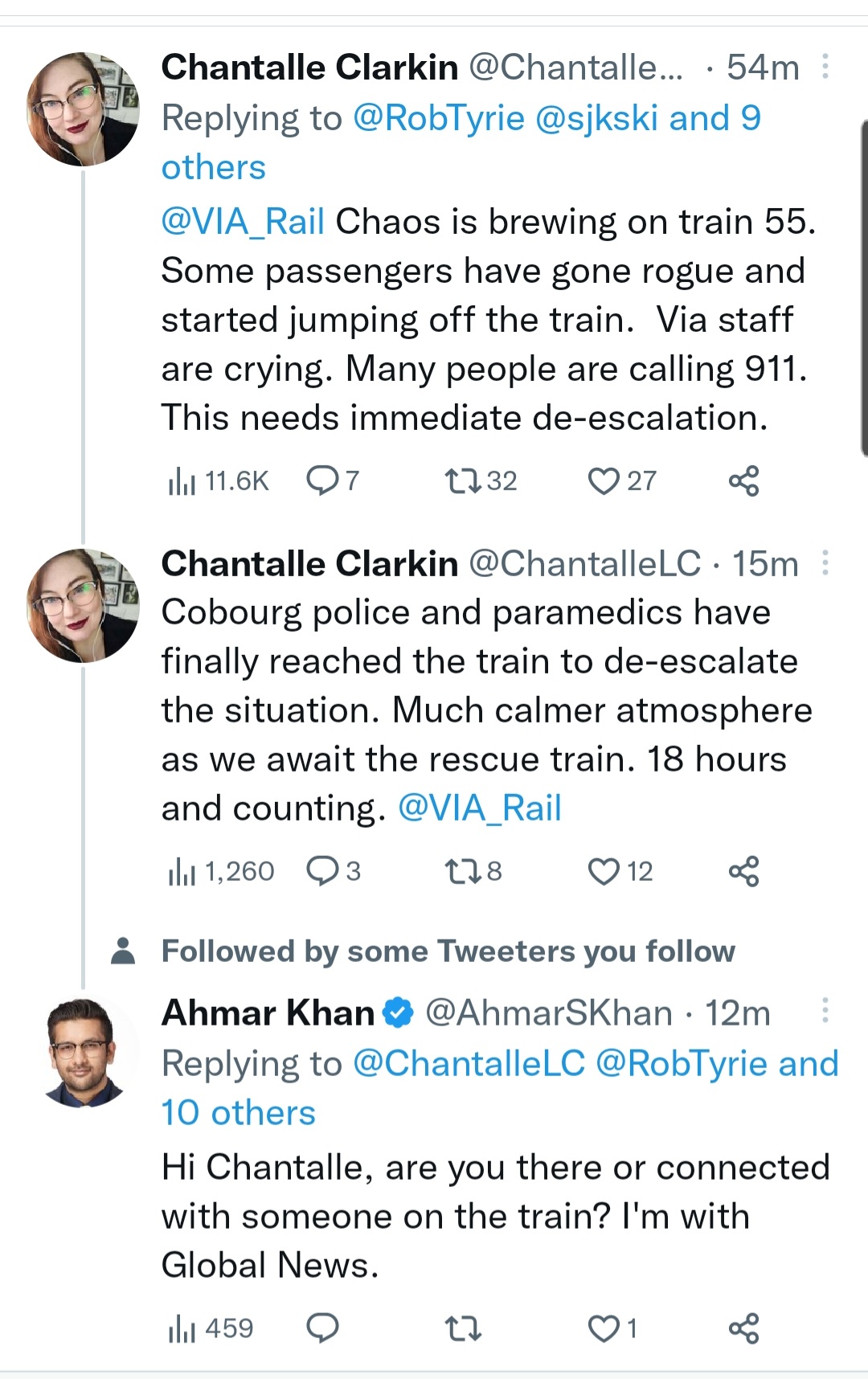868x1379 pixels.
Task: Open more options on Ahmar Khan's tweet
Action: (825, 1012)
